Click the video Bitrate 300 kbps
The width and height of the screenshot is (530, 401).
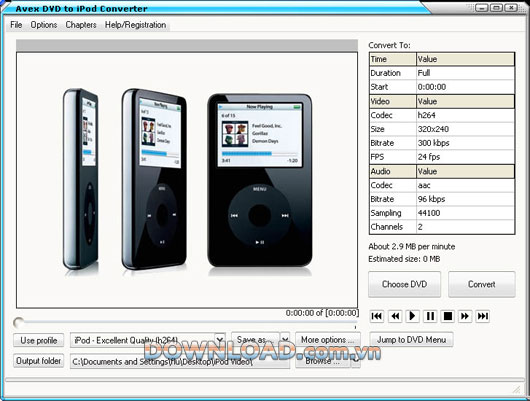(x=465, y=143)
